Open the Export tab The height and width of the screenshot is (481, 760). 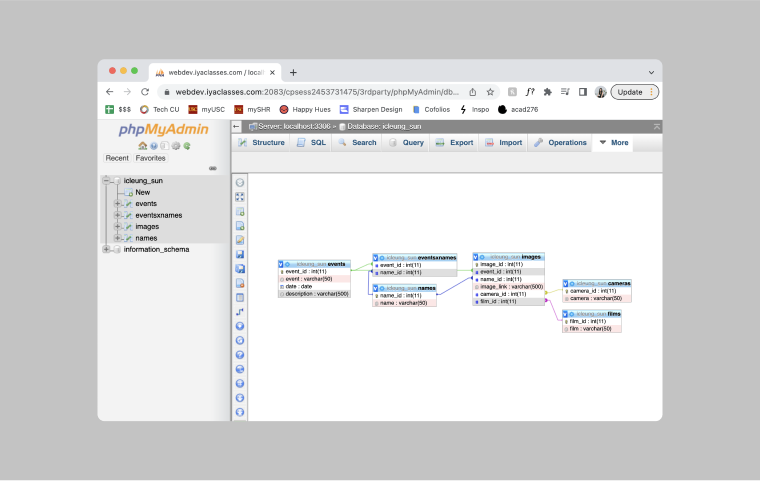(454, 143)
